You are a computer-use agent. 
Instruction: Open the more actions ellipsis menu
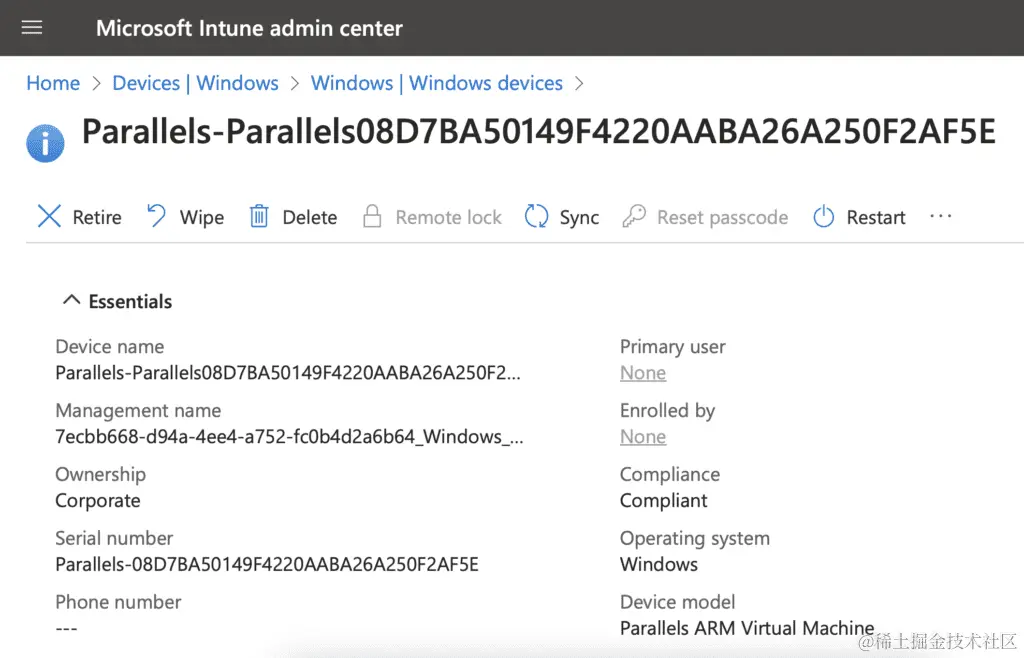940,216
